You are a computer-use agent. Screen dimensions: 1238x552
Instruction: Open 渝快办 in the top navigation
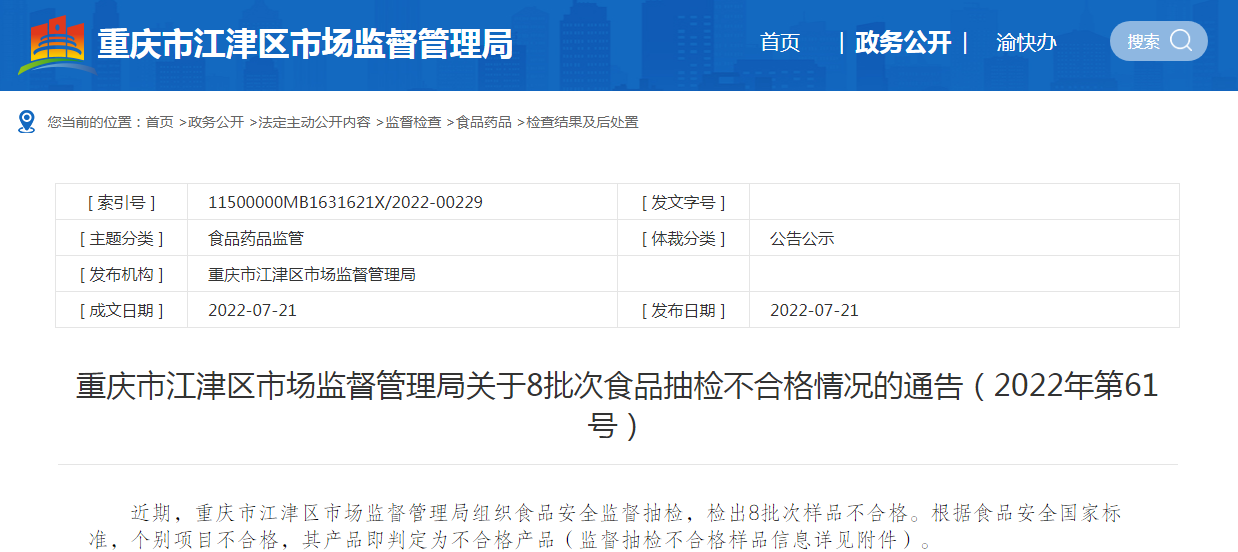pyautogui.click(x=1026, y=43)
